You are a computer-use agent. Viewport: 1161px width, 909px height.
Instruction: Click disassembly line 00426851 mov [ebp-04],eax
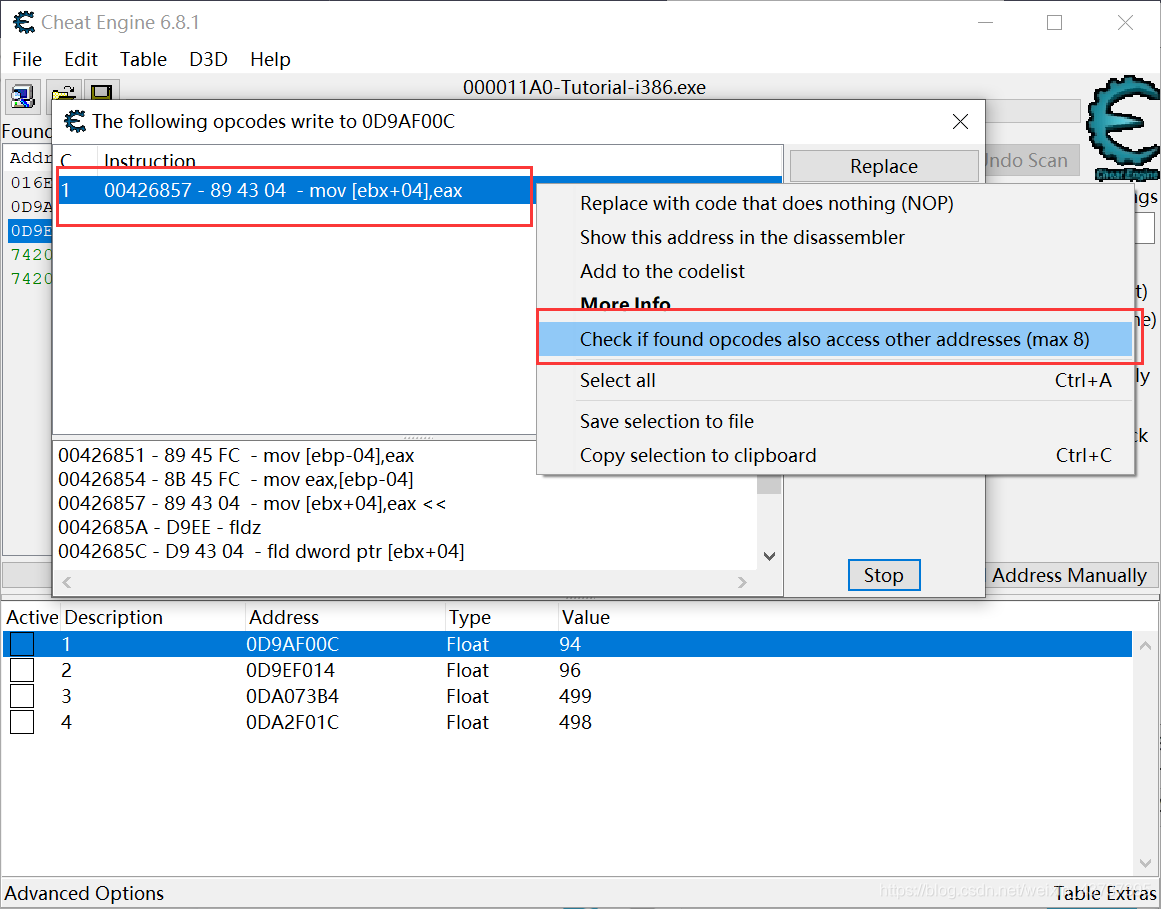click(x=236, y=455)
